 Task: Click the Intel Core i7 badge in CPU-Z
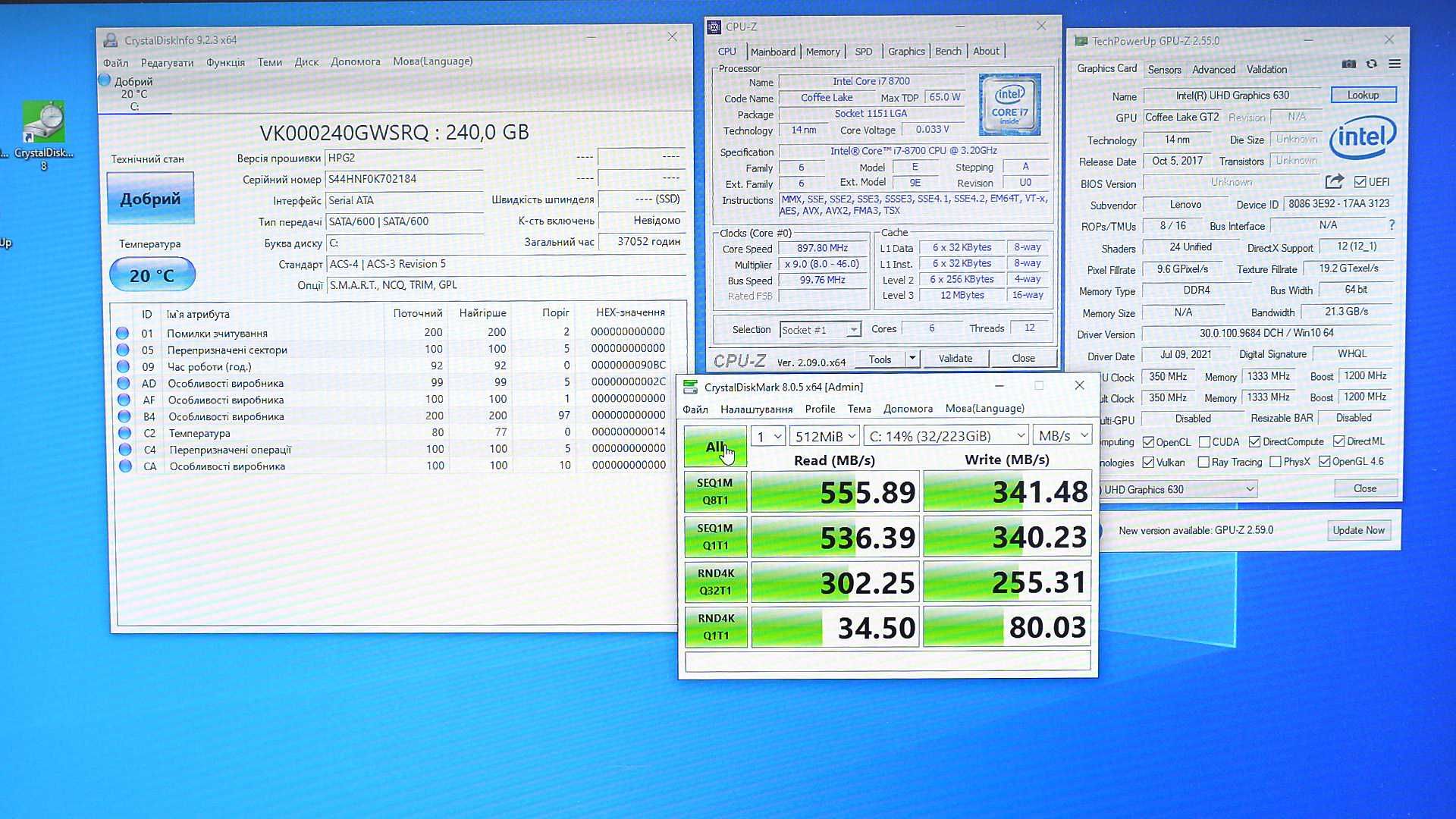[1009, 105]
